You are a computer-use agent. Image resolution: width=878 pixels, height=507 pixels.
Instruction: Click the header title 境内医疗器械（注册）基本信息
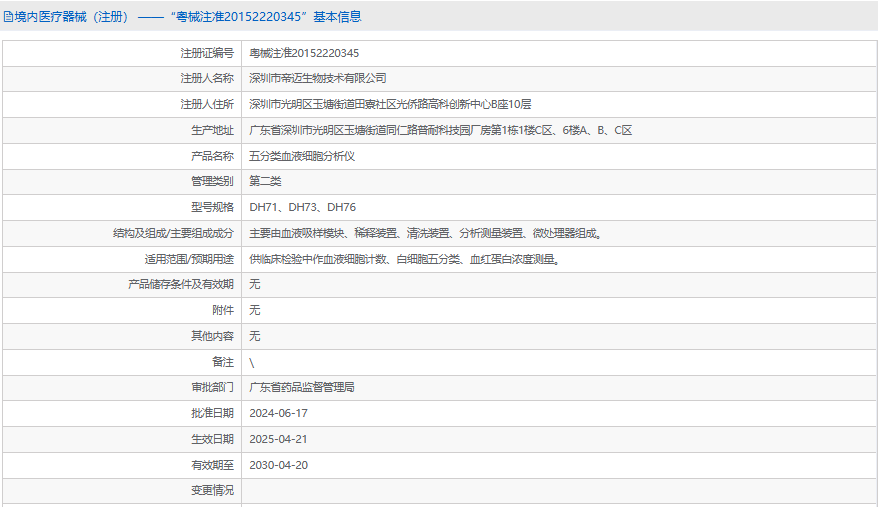point(188,17)
